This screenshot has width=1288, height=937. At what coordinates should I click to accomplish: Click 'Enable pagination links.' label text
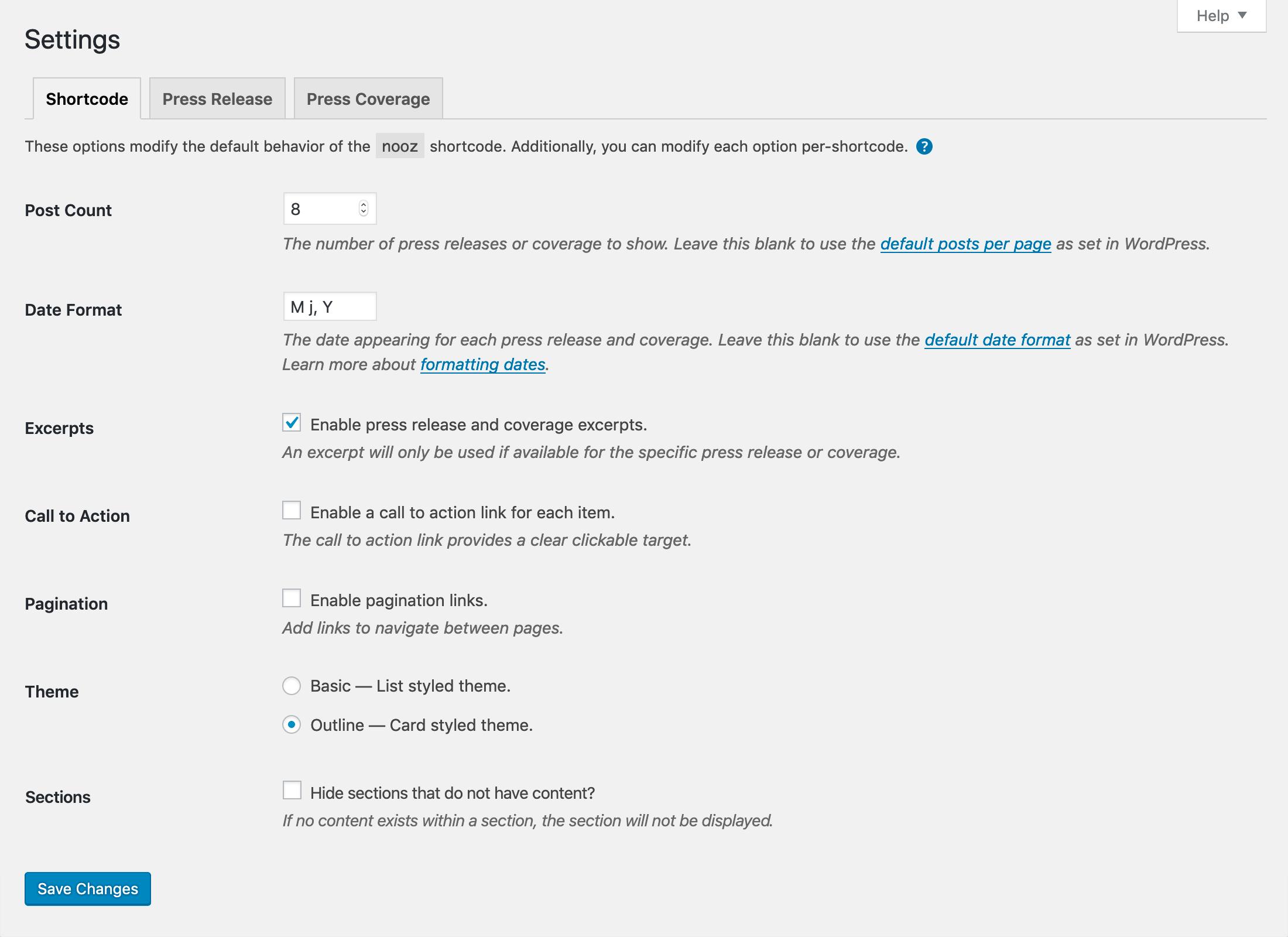[x=399, y=600]
